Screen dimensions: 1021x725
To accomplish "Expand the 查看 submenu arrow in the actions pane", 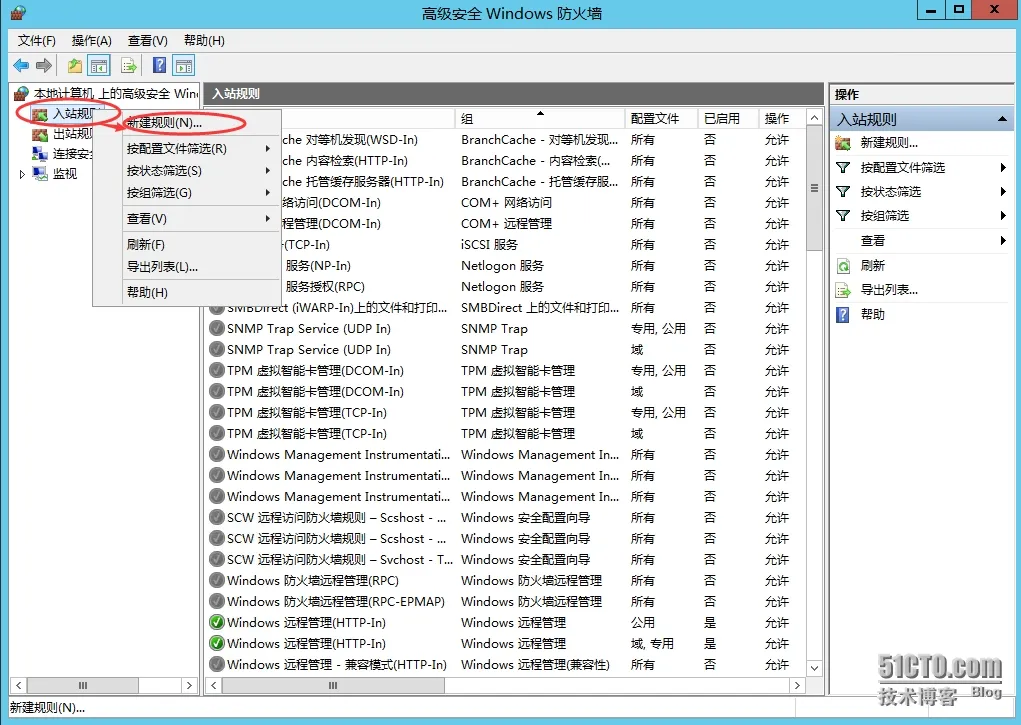I will (1003, 241).
